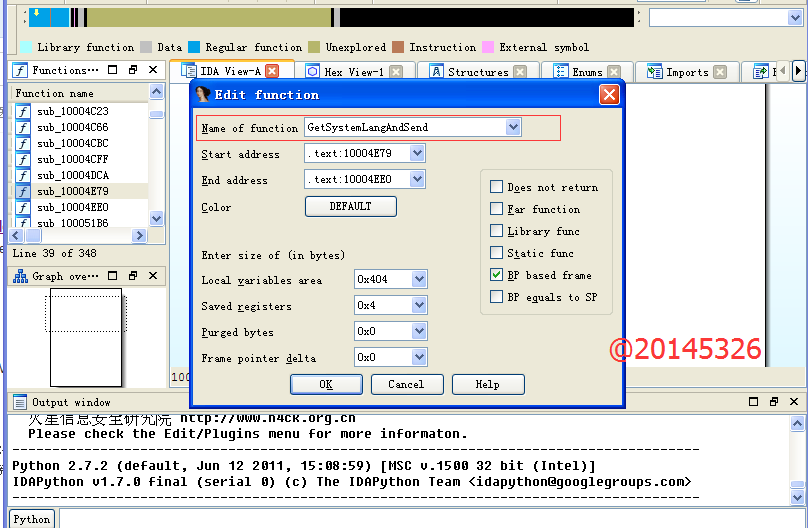
Task: Uncheck BP based frame option
Action: 497,275
